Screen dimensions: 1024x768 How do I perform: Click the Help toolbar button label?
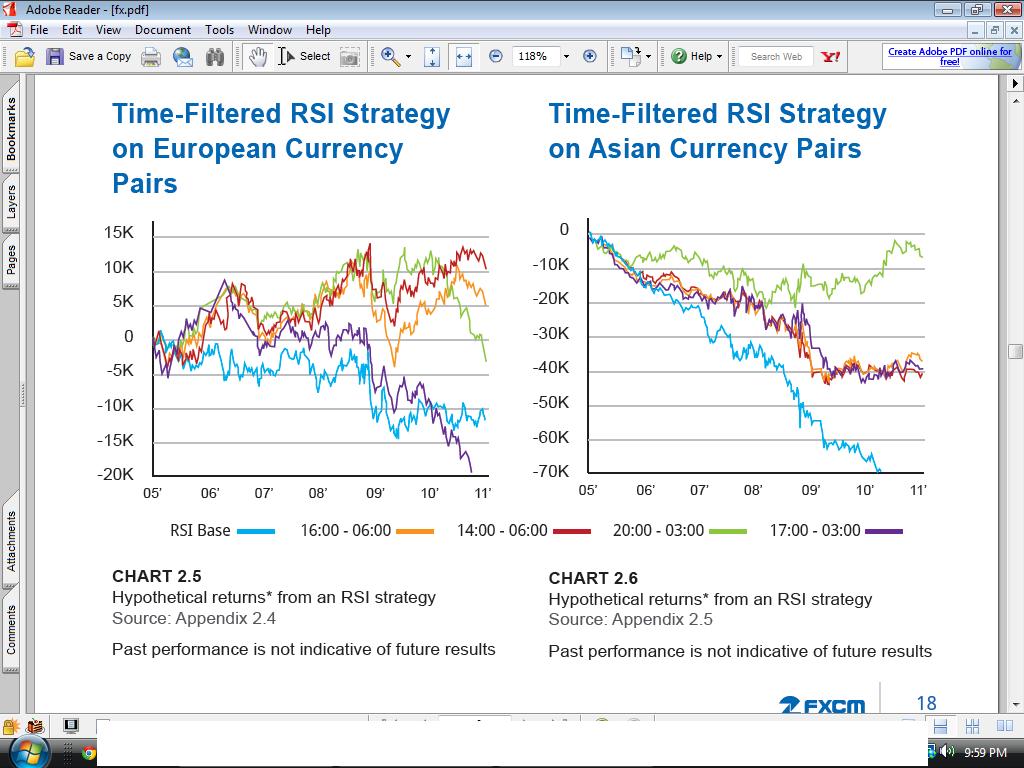[701, 57]
